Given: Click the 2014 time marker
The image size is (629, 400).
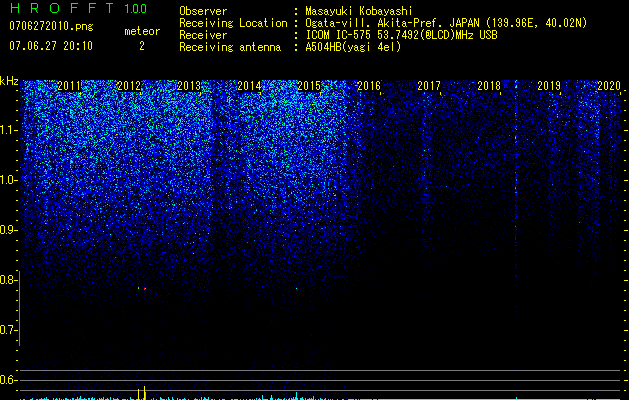Looking at the screenshot, I should point(249,86).
